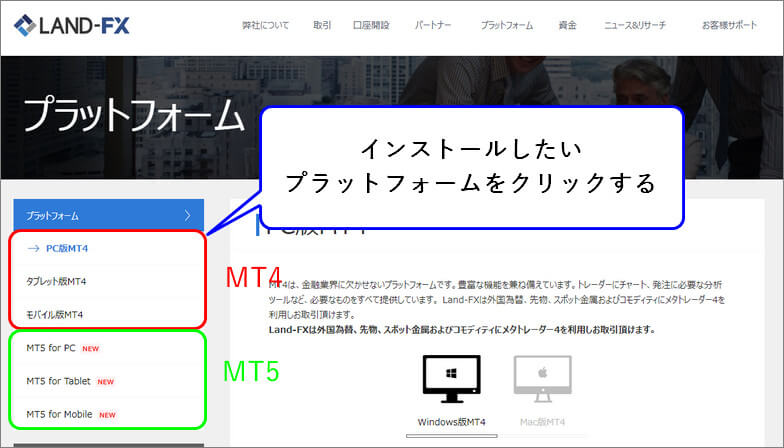Image resolution: width=784 pixels, height=448 pixels.
Task: Select モバイル版MT4 in the sidebar
Action: (x=54, y=314)
